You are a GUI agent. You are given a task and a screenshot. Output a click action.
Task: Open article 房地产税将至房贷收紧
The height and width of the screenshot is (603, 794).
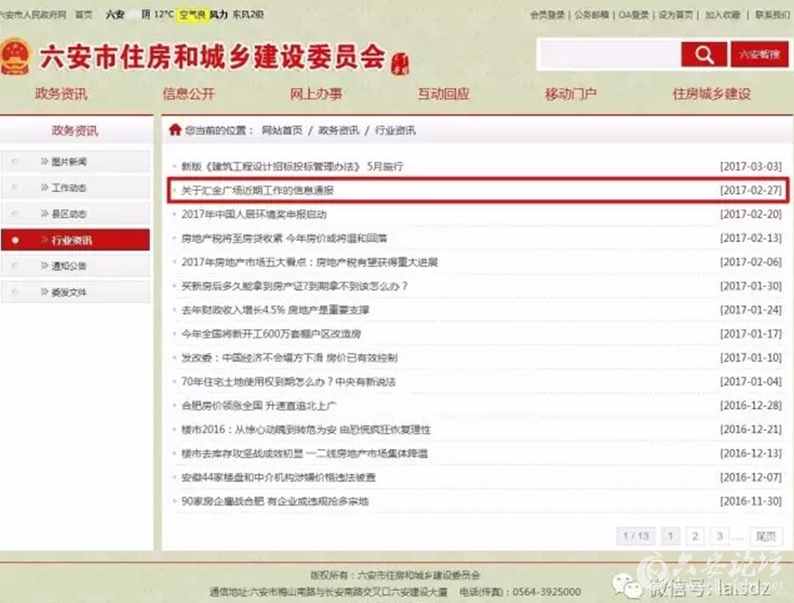point(284,238)
